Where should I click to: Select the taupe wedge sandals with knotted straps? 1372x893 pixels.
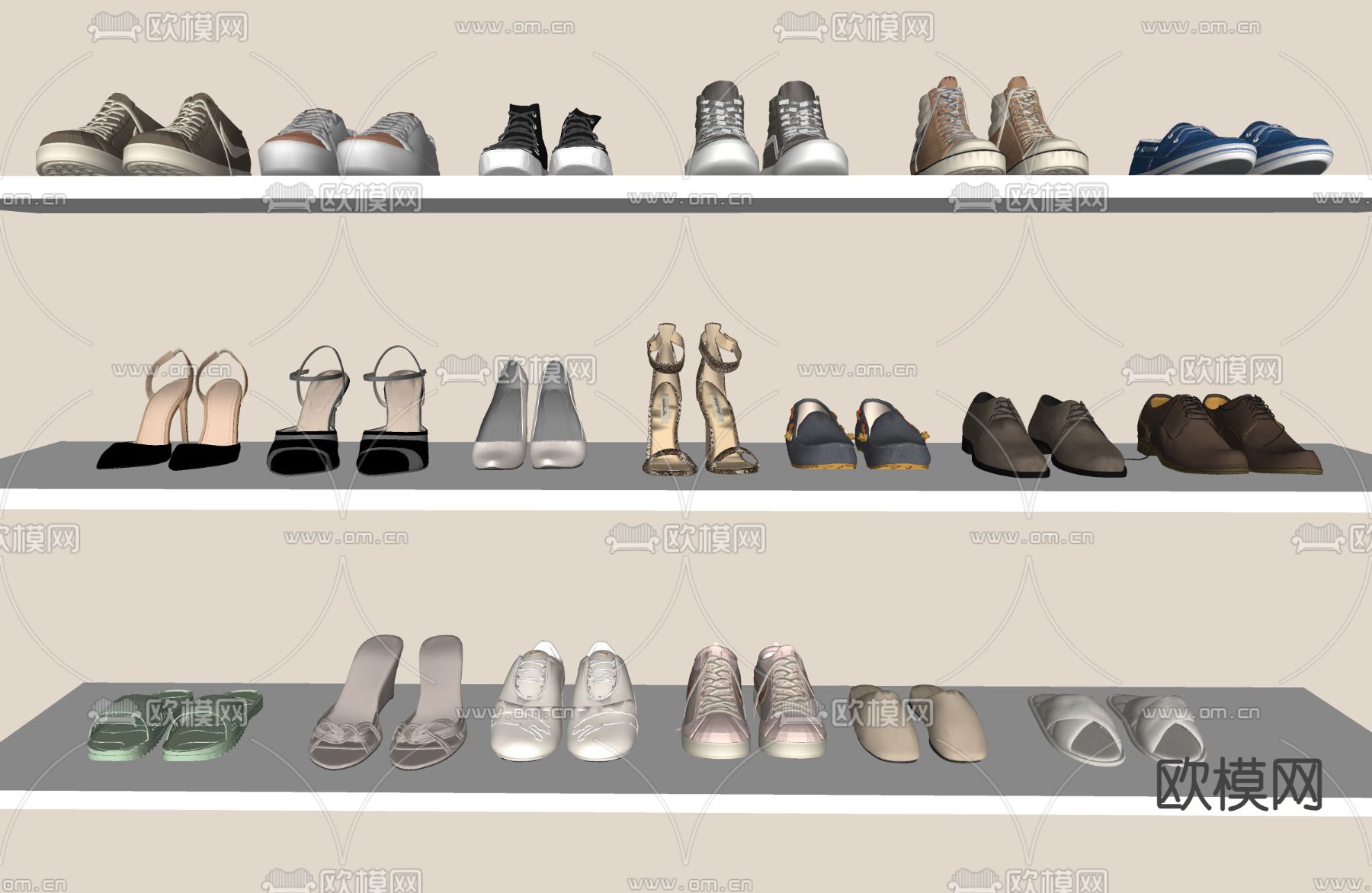(x=389, y=703)
